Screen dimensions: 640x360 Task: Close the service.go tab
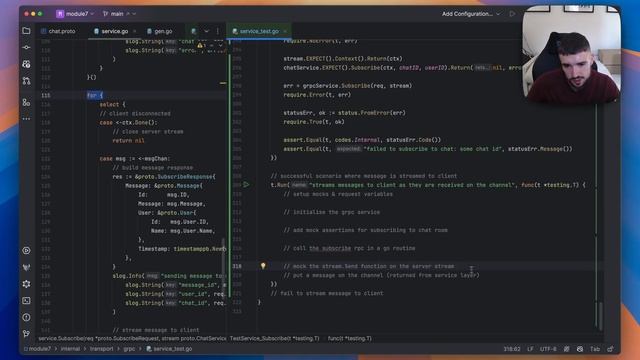click(134, 31)
